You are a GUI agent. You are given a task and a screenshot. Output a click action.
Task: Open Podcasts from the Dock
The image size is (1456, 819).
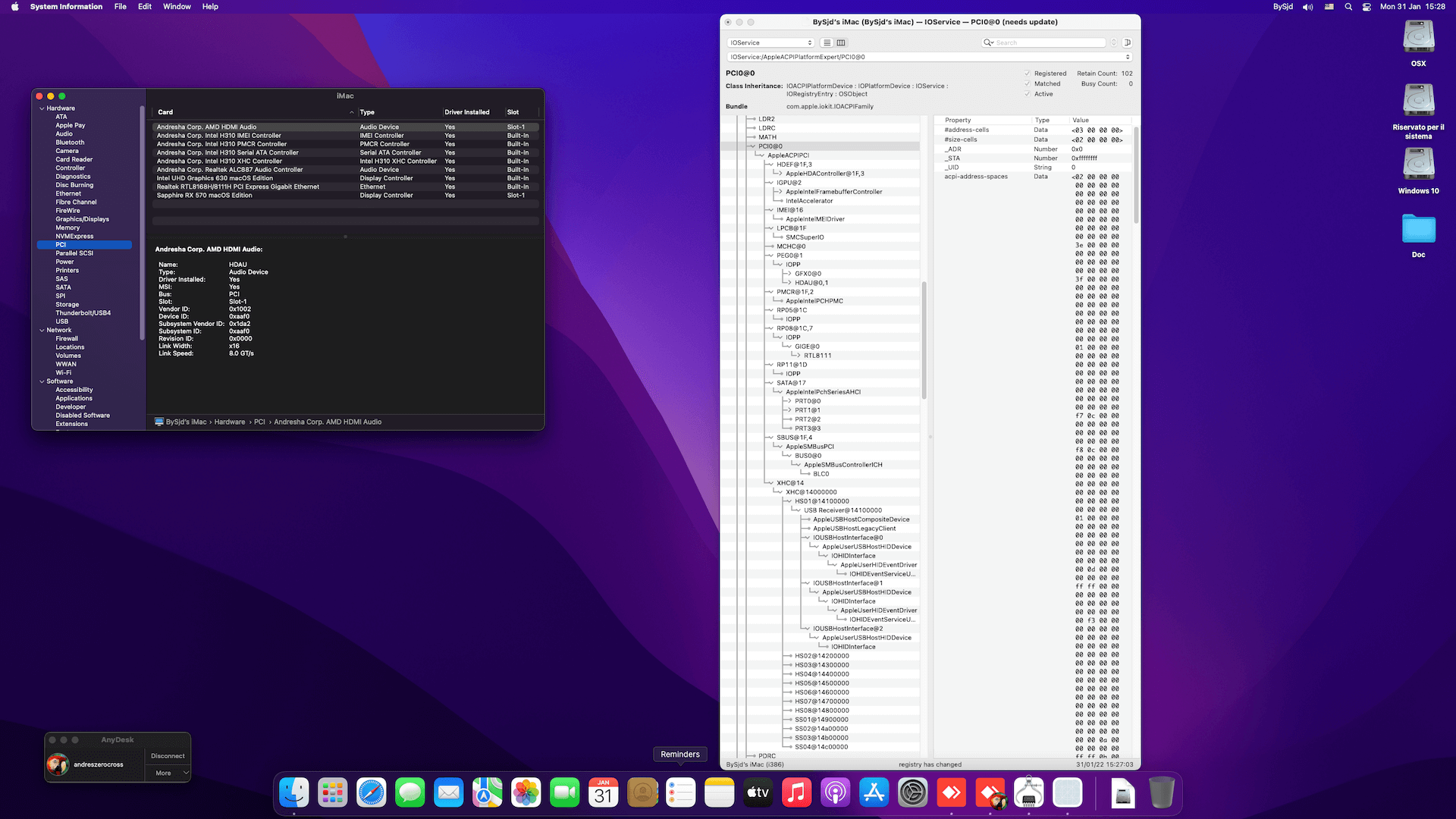[x=836, y=793]
